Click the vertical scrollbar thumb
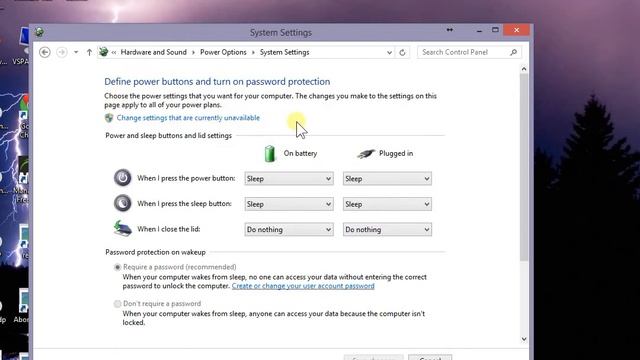 pos(524,167)
